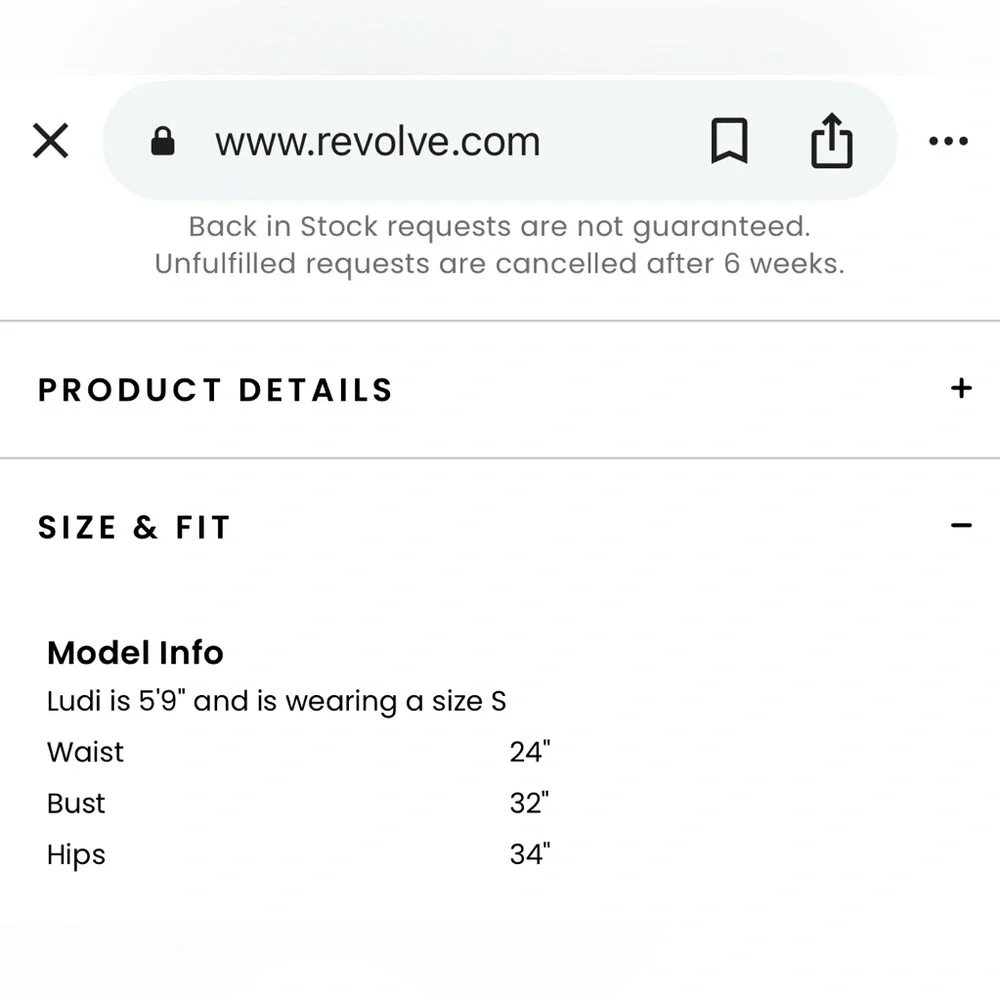Tap the PRODUCT DETAILS heading

tap(216, 389)
